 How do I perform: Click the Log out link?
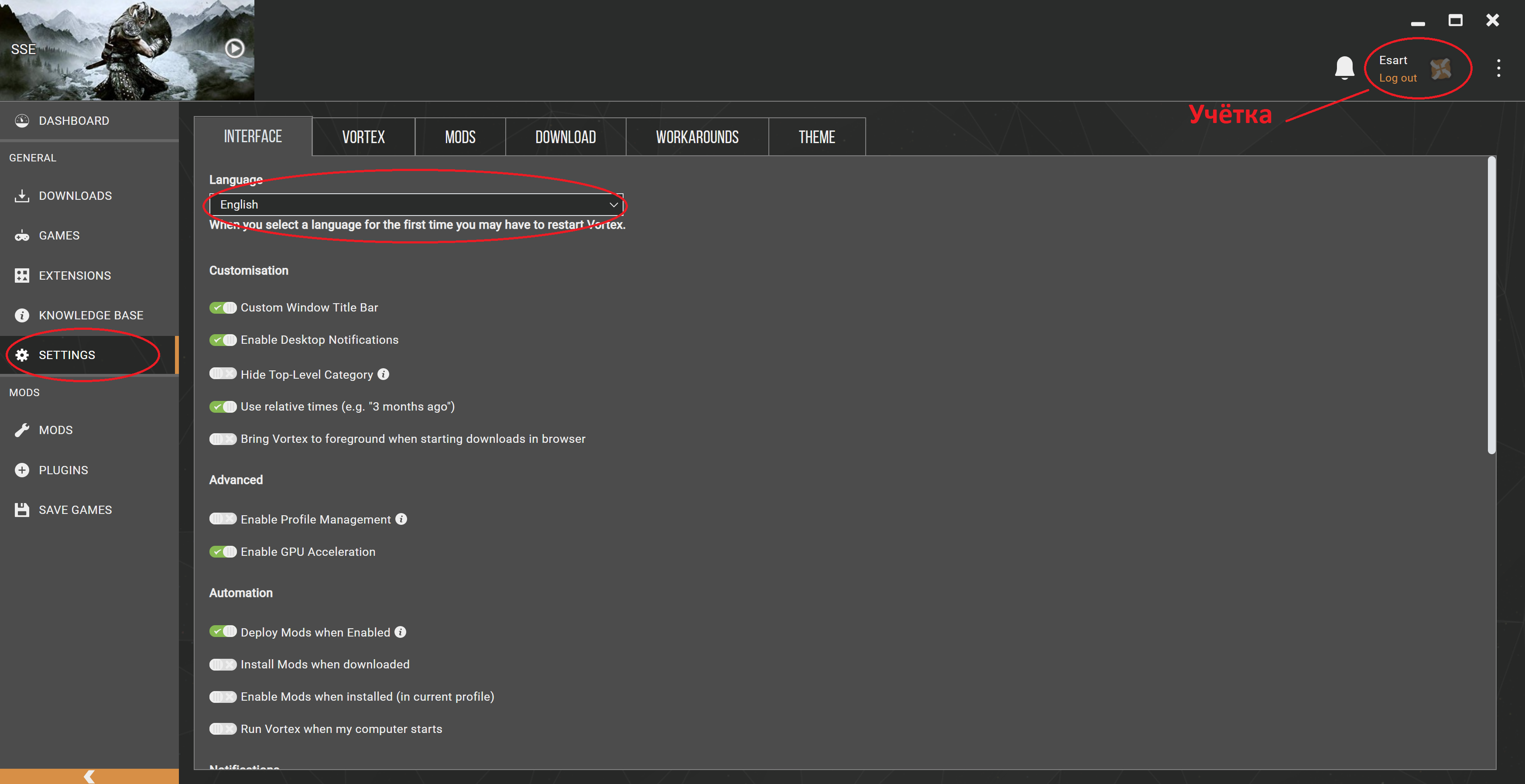point(1398,78)
